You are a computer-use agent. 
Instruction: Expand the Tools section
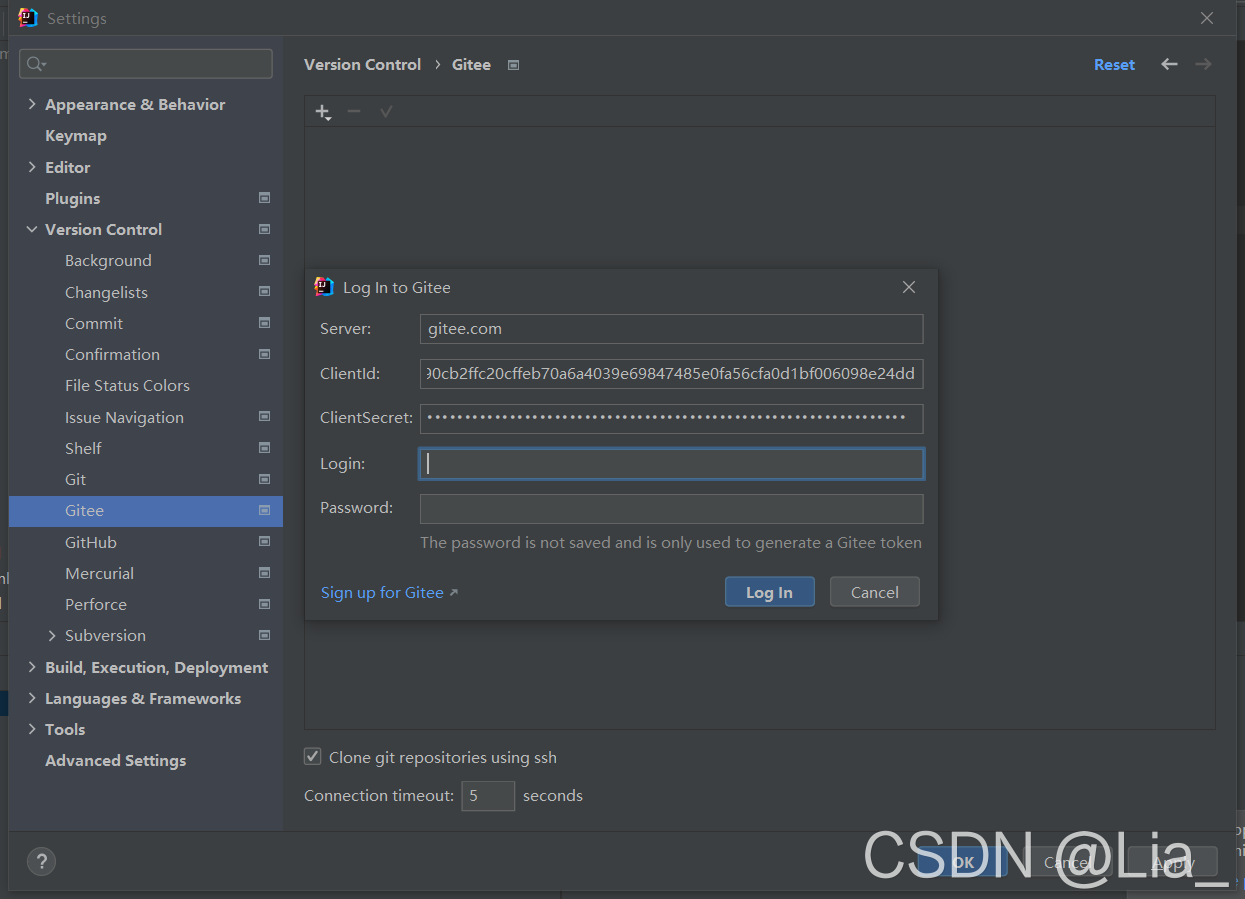[32, 729]
